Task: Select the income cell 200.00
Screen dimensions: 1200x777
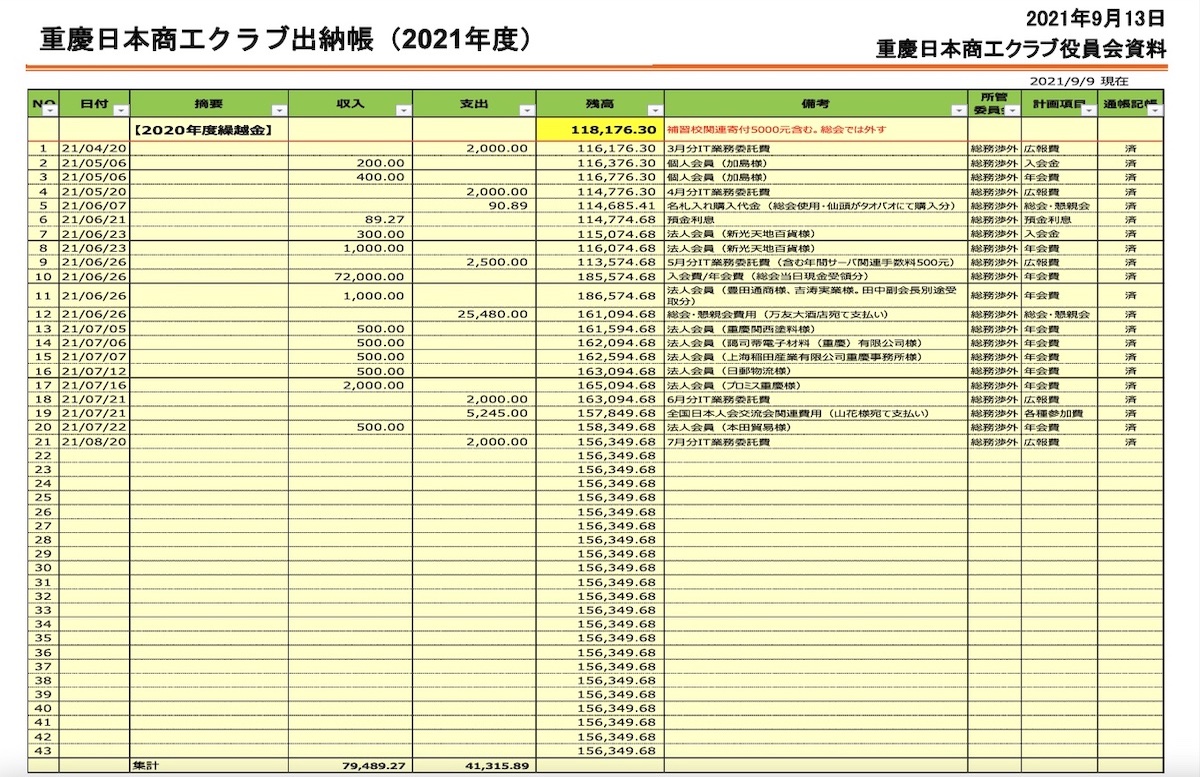Action: tap(350, 162)
